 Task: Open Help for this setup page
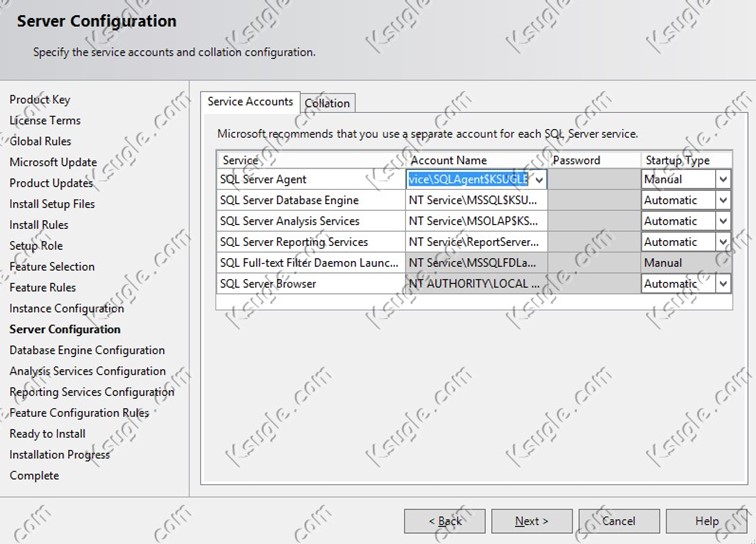point(706,521)
